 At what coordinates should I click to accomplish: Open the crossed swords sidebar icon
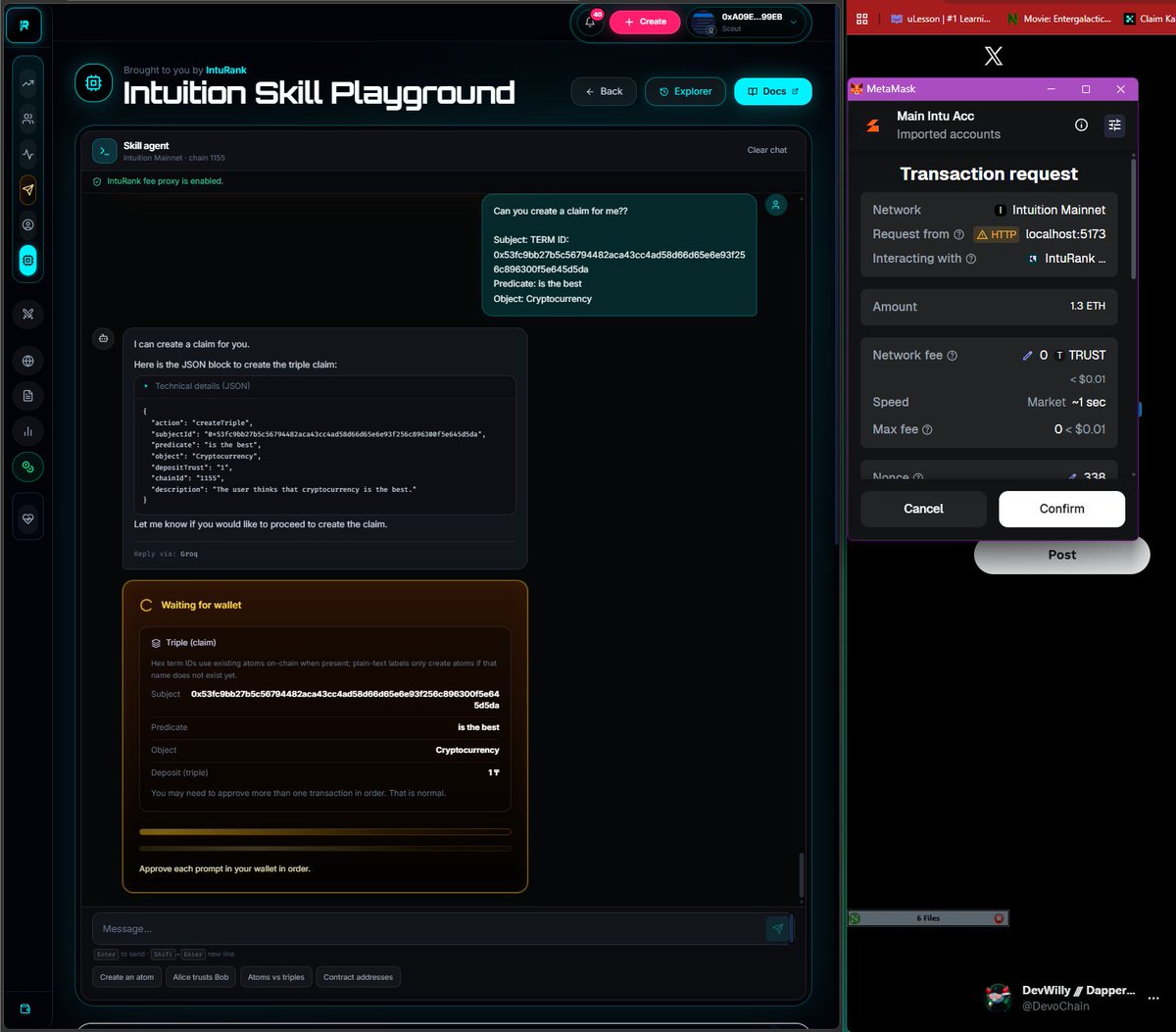pos(28,314)
